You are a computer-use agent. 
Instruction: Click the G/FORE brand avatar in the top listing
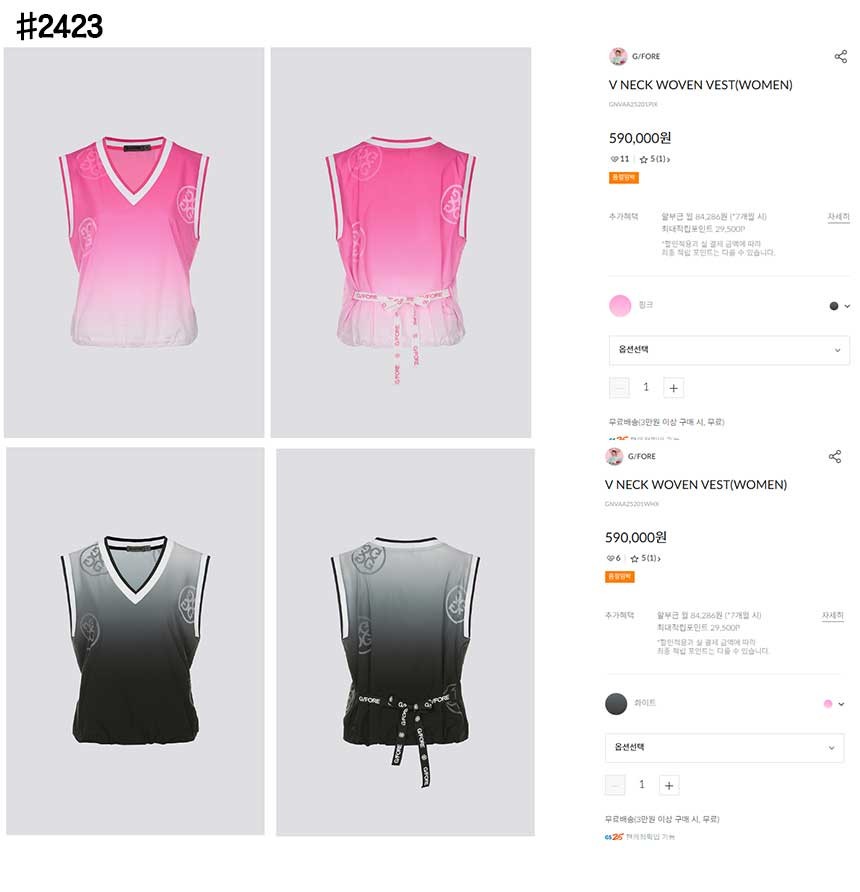[x=618, y=56]
